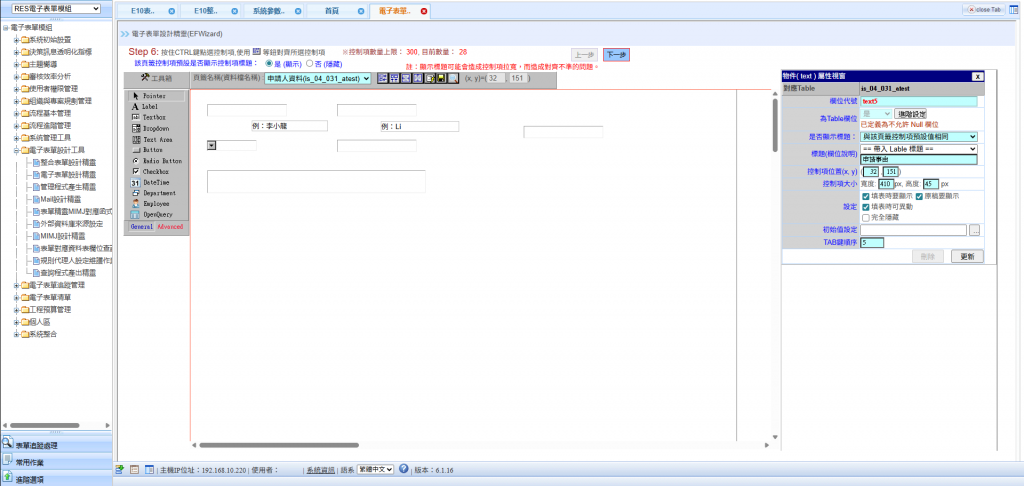The image size is (1024, 486).
Task: Click the layout toggle icon at top right
Action: (1014, 10)
